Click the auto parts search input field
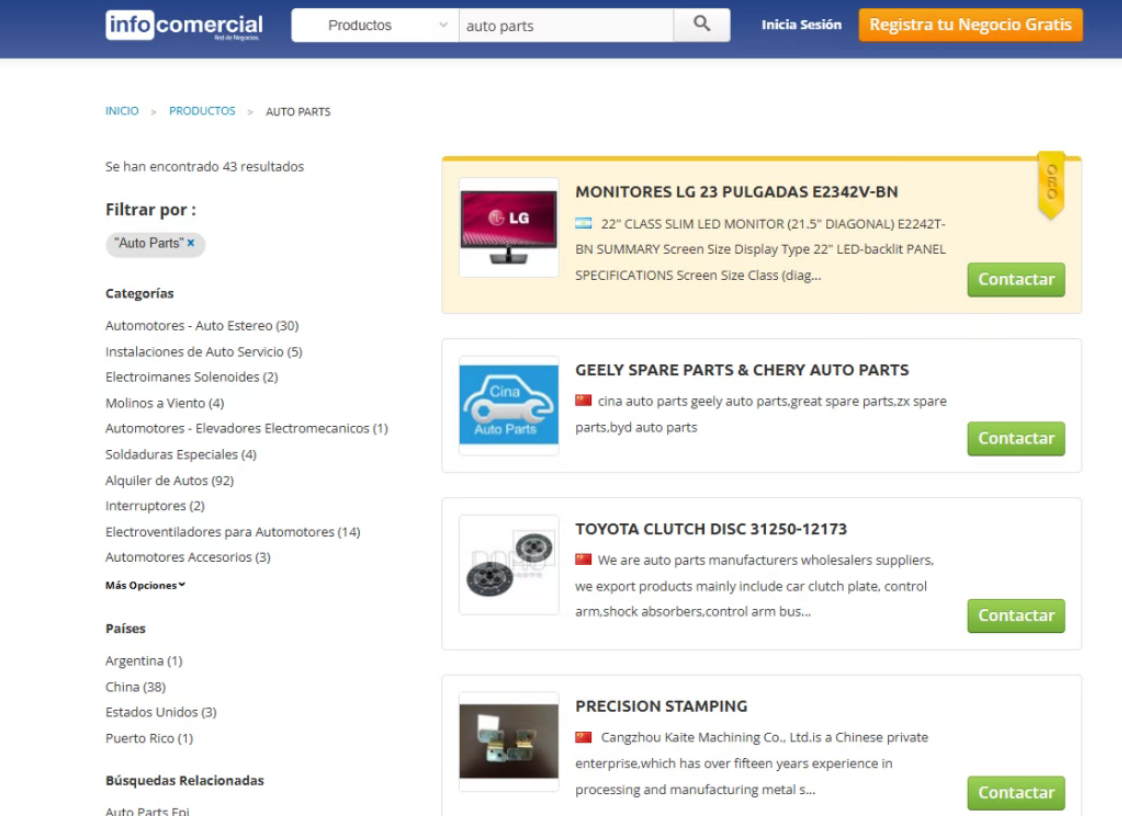This screenshot has height=816, width=1122. (x=565, y=26)
